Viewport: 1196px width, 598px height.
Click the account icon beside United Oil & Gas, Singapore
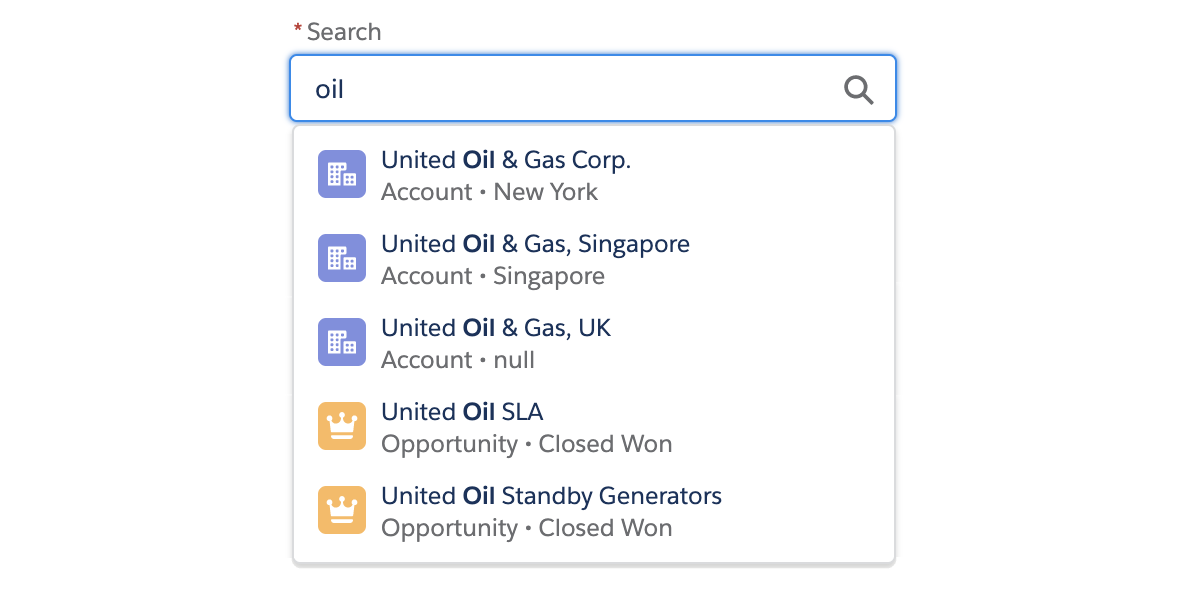coord(341,258)
